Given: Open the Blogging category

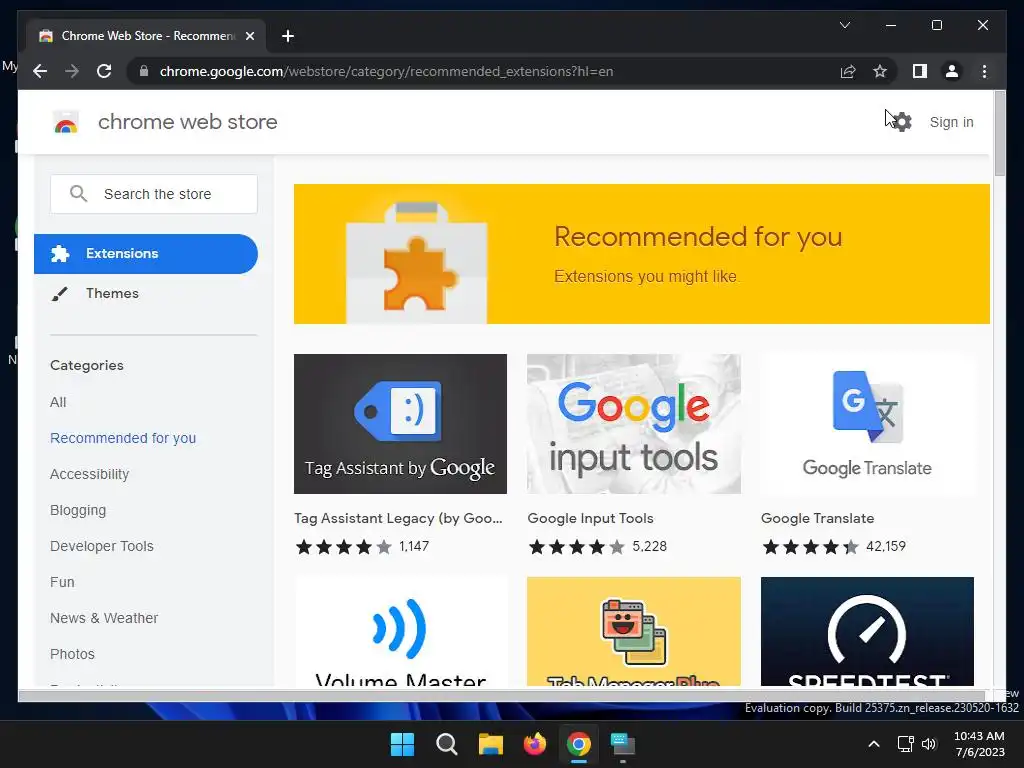Looking at the screenshot, I should pos(78,510).
